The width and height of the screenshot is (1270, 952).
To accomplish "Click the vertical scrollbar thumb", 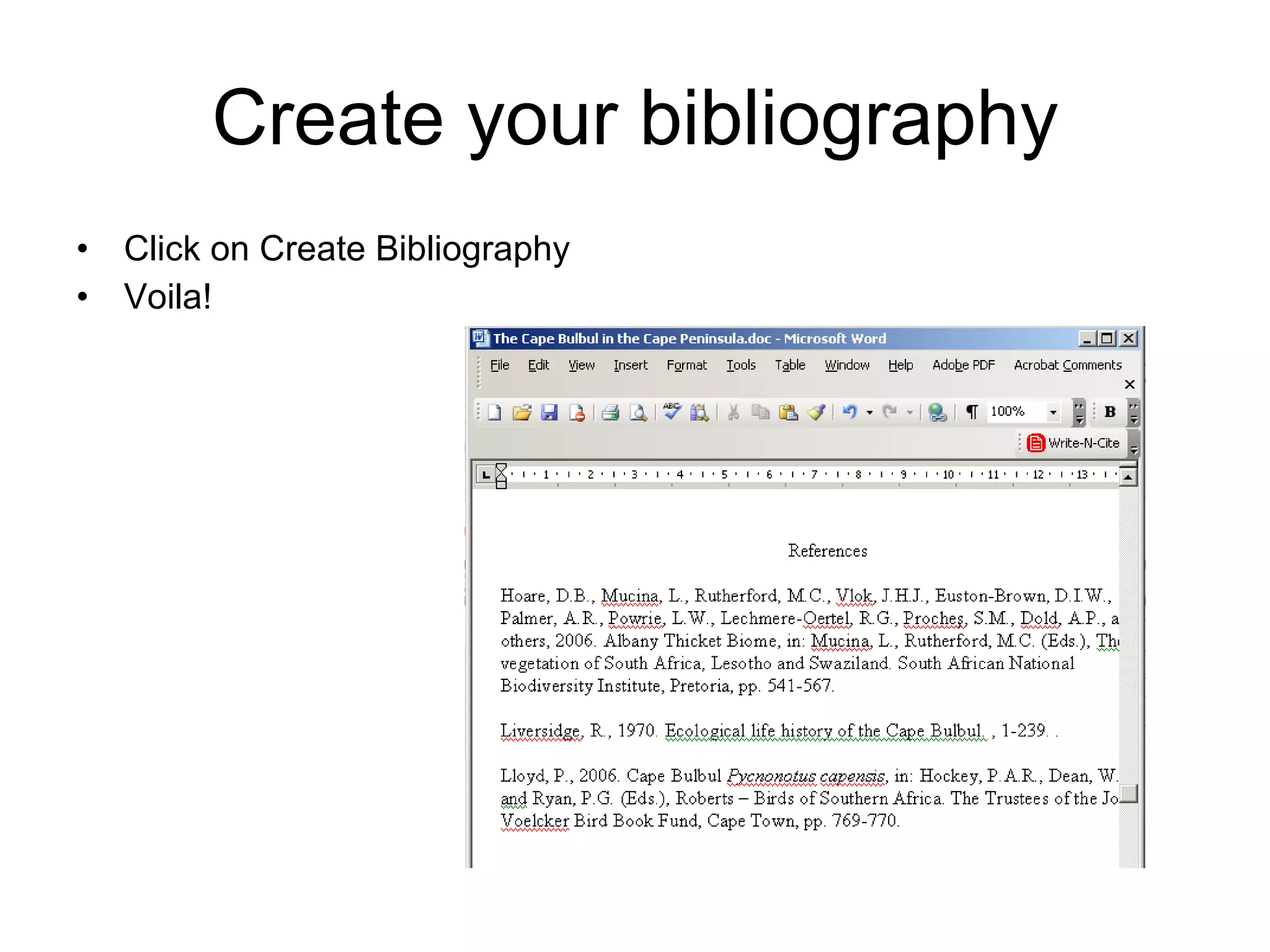I will coord(1129,793).
